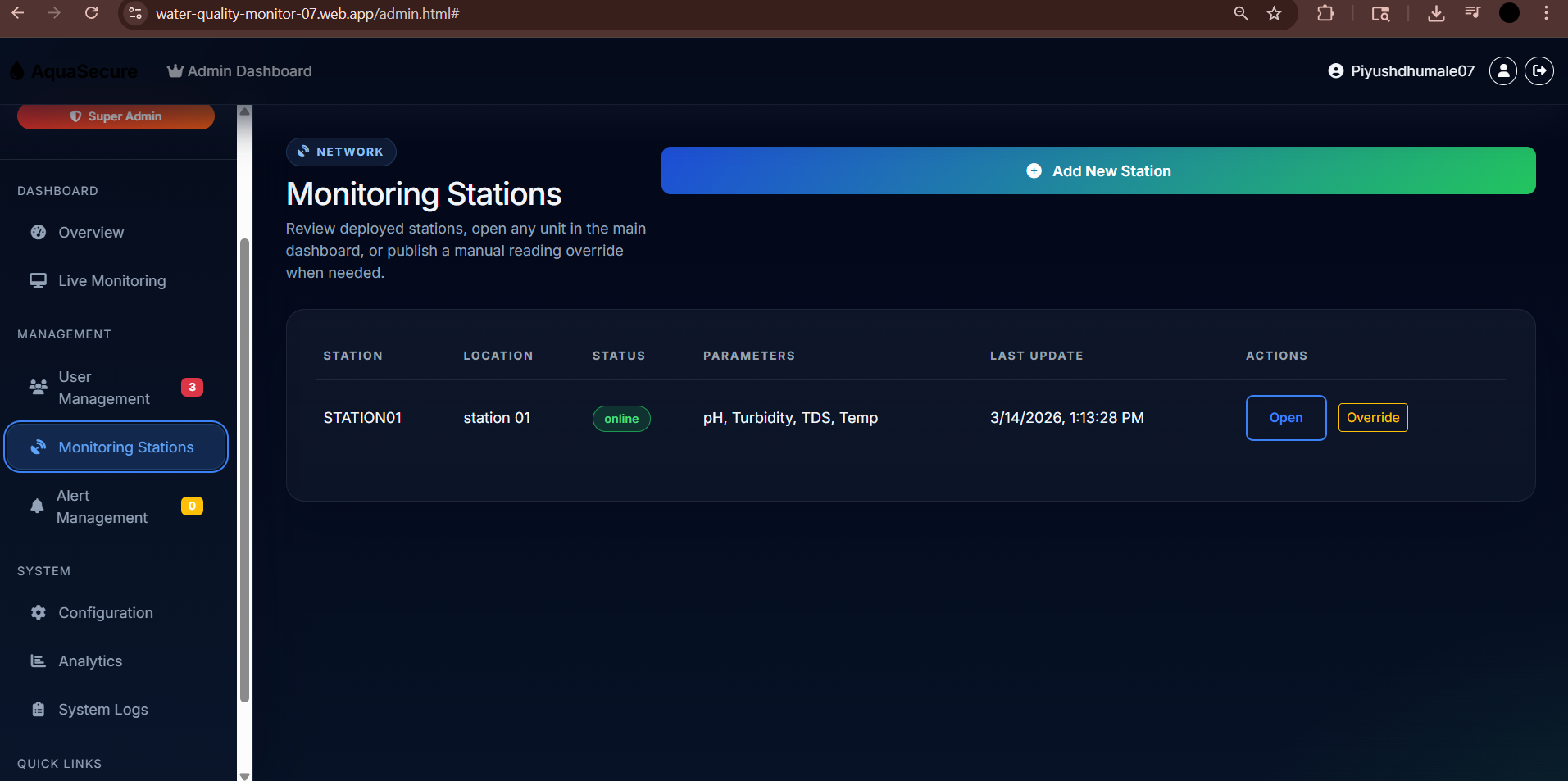1568x781 pixels.
Task: Click the Live Monitoring screen icon
Action: pyautogui.click(x=39, y=280)
